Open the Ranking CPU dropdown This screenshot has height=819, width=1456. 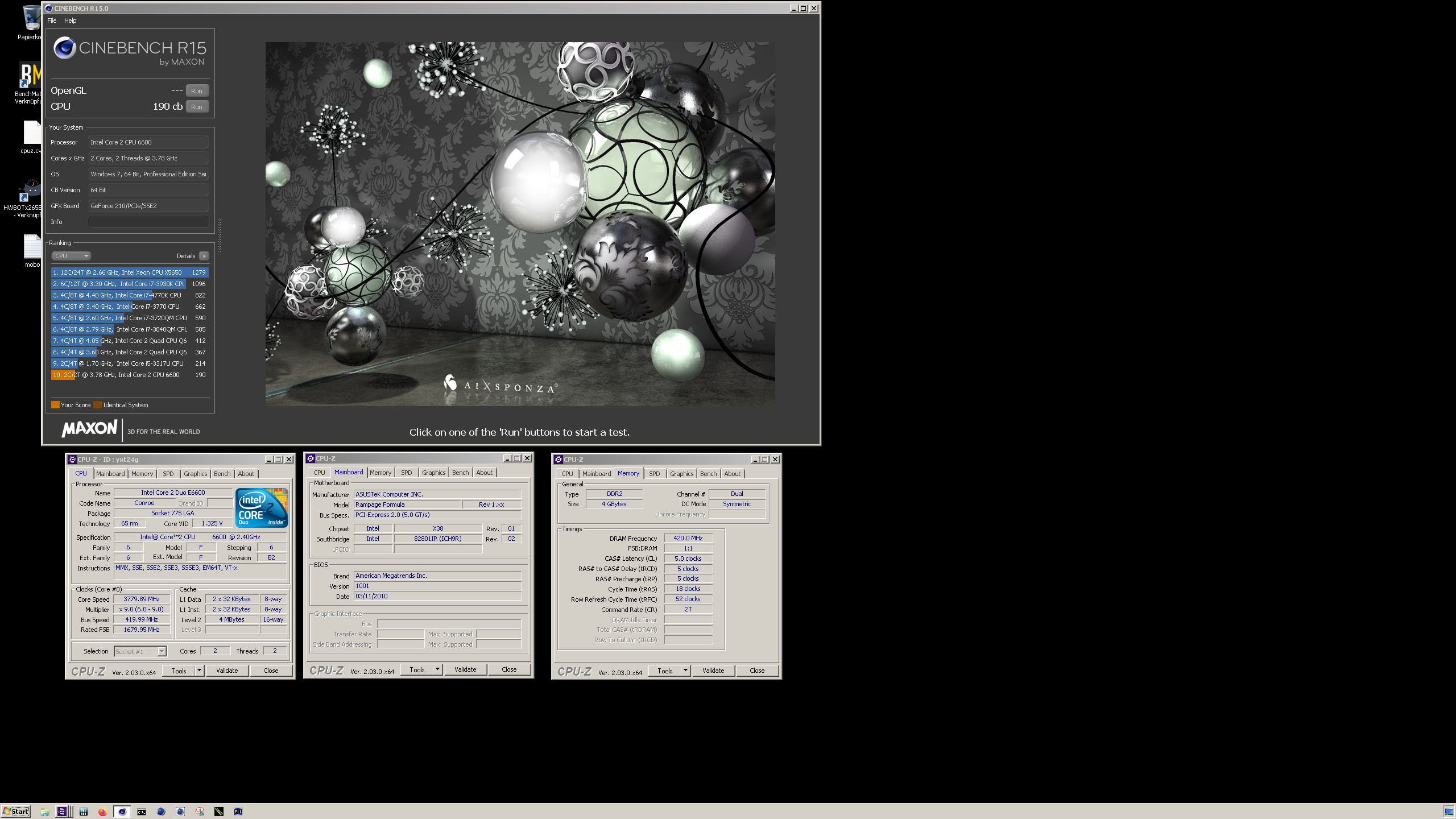pos(71,256)
